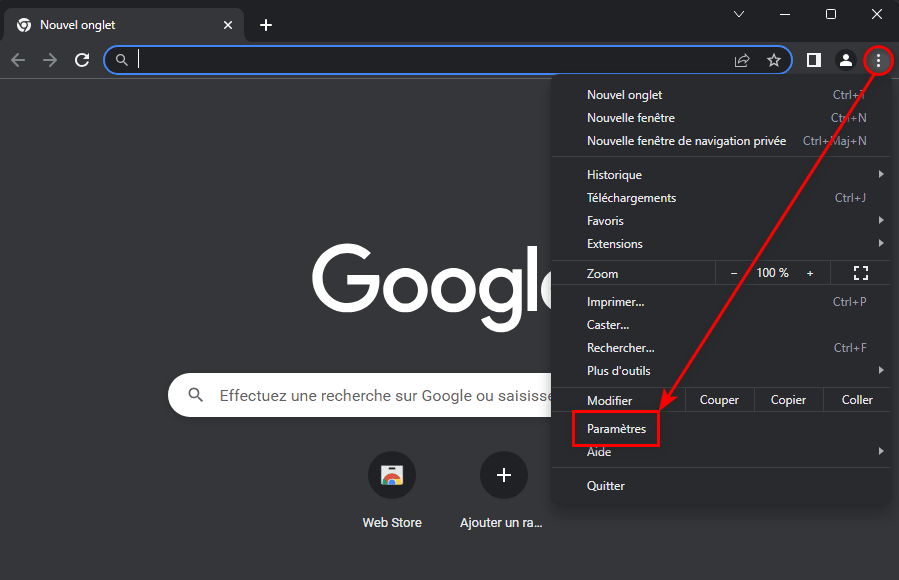
Task: Click the 100 % zoom value
Action: (x=772, y=273)
